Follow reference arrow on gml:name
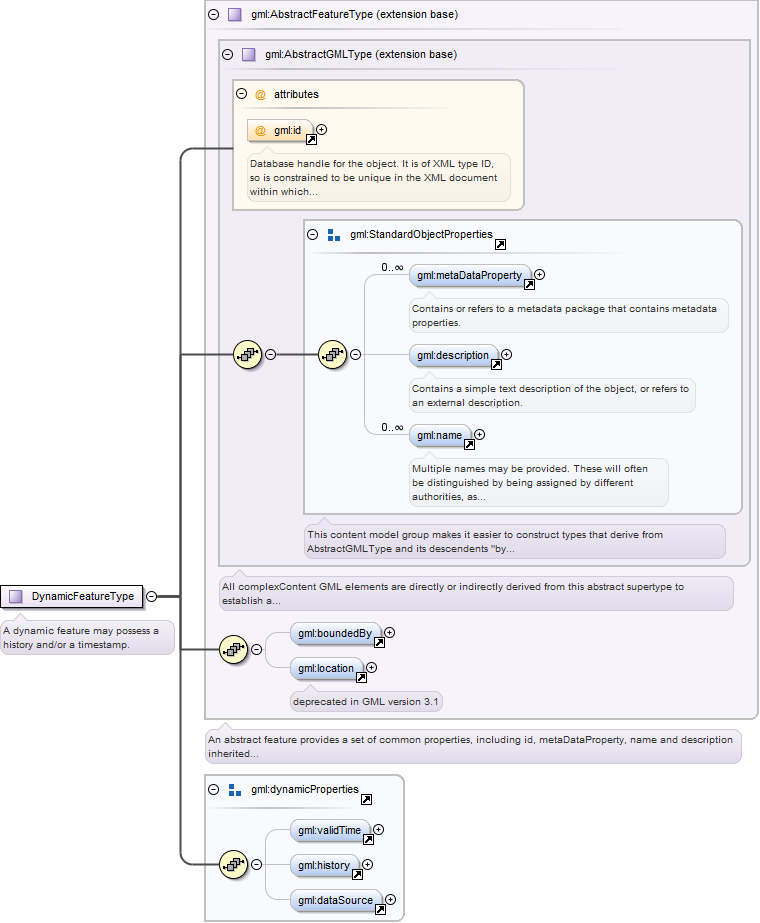 [x=469, y=444]
